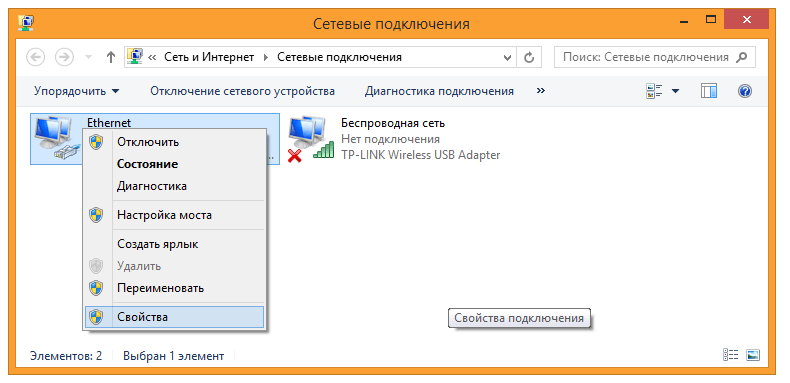
Task: Switch to details view in status bar
Action: (x=730, y=355)
